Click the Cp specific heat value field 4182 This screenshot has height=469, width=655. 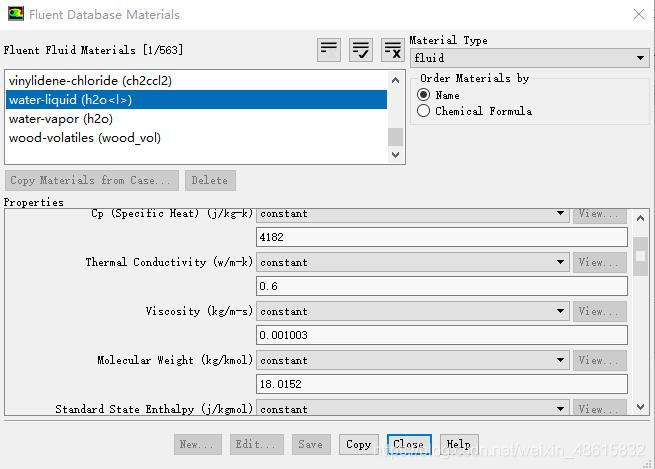(442, 237)
